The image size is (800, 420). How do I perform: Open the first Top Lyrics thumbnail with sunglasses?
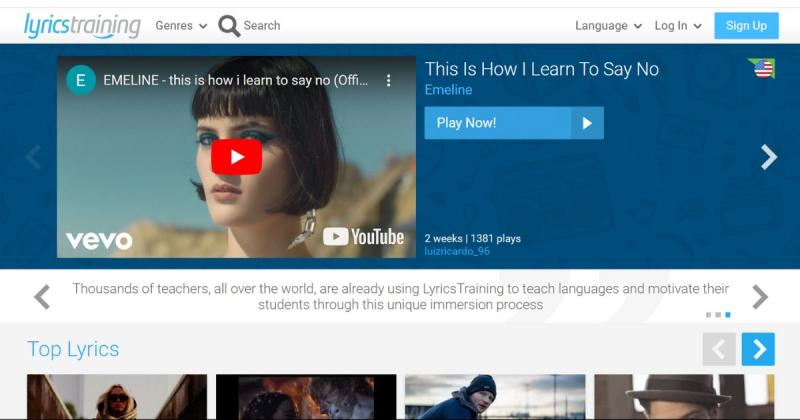click(x=117, y=397)
